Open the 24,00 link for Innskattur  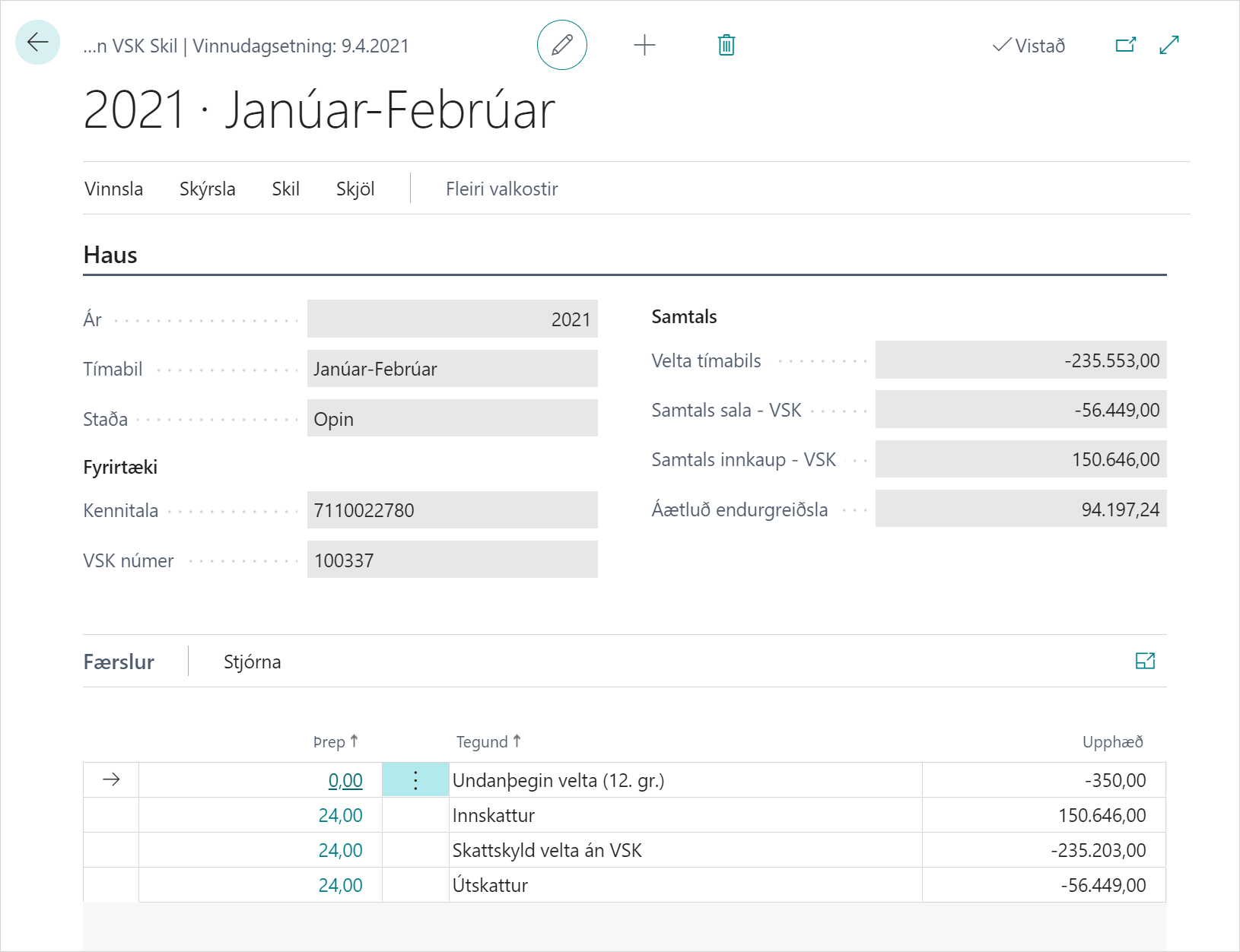pos(340,815)
